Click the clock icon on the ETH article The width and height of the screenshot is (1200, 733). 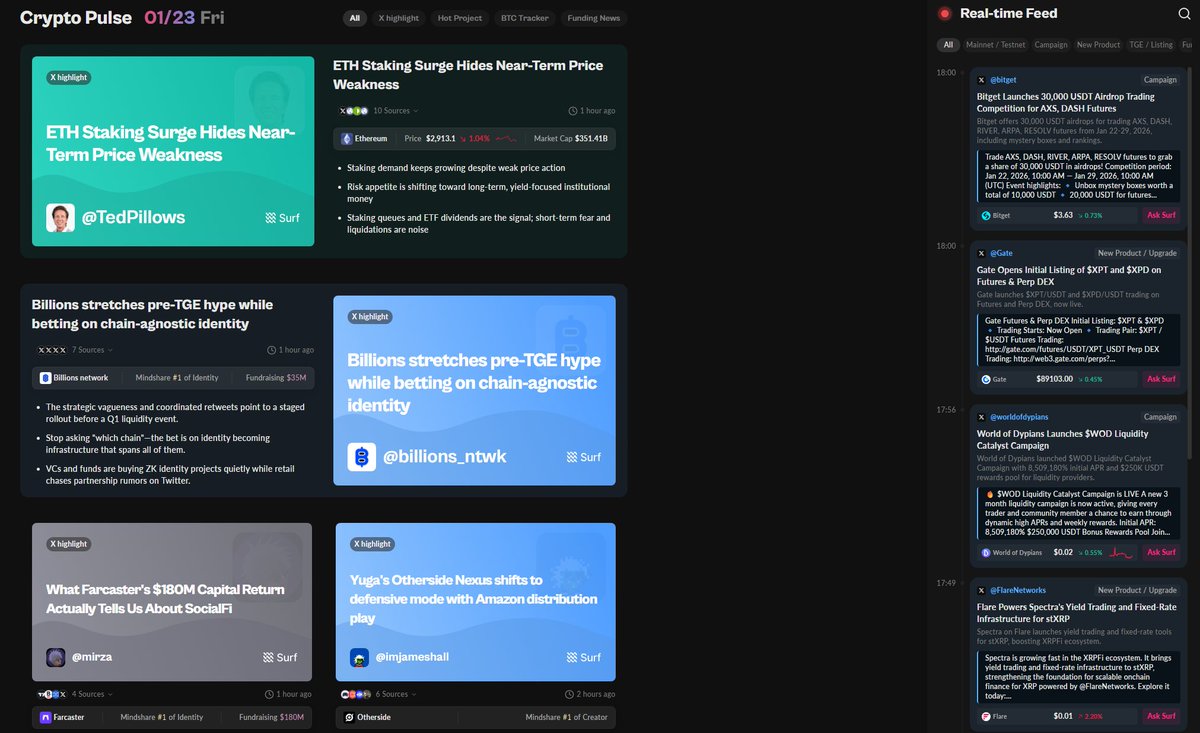pyautogui.click(x=572, y=111)
